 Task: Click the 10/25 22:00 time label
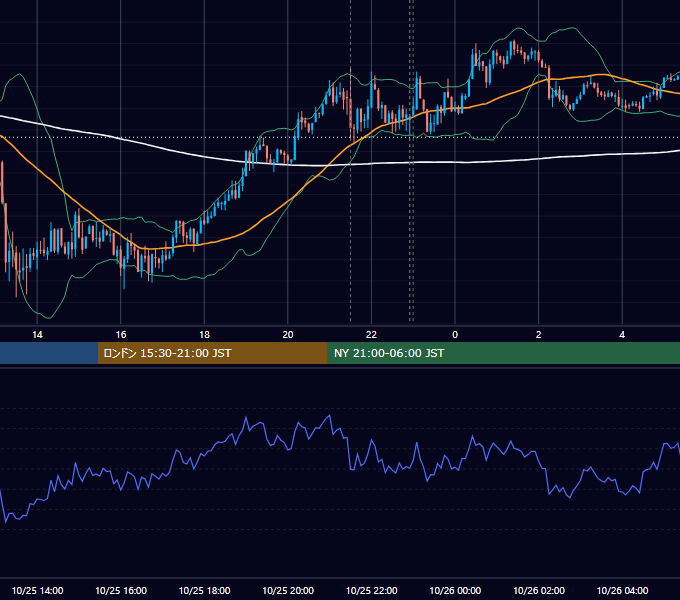click(x=371, y=590)
